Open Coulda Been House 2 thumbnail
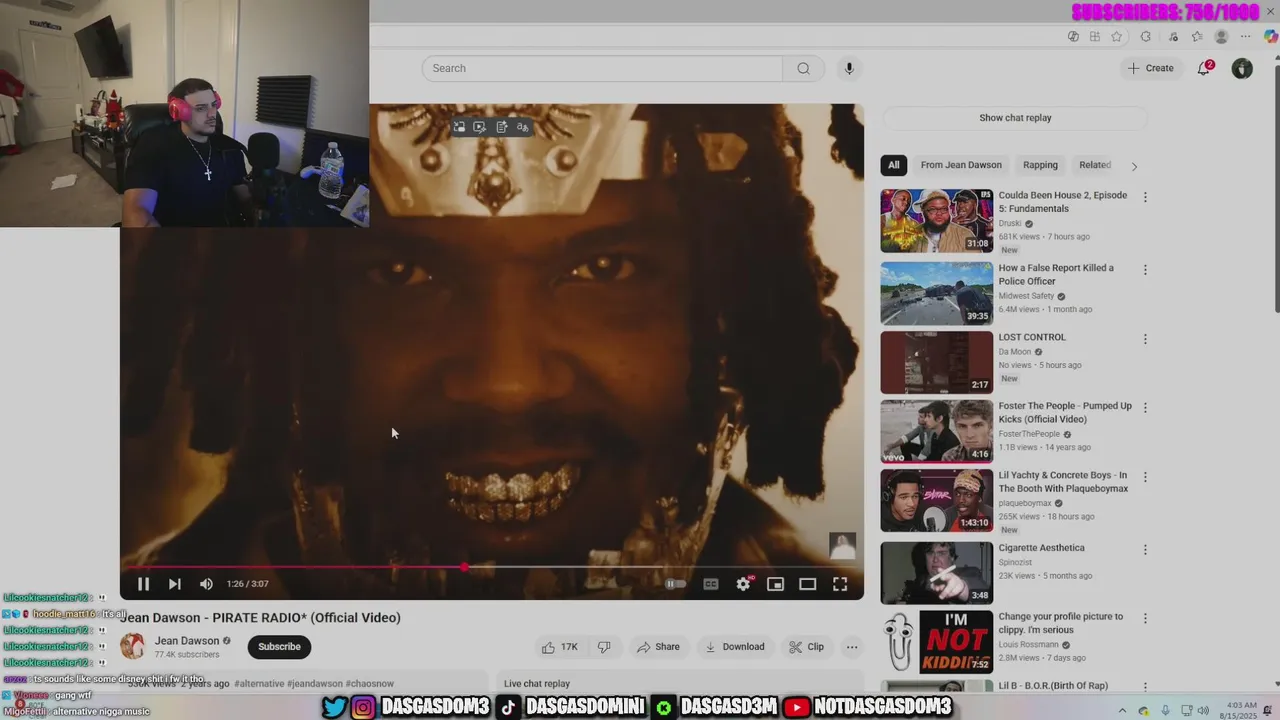This screenshot has height=720, width=1280. tap(937, 221)
